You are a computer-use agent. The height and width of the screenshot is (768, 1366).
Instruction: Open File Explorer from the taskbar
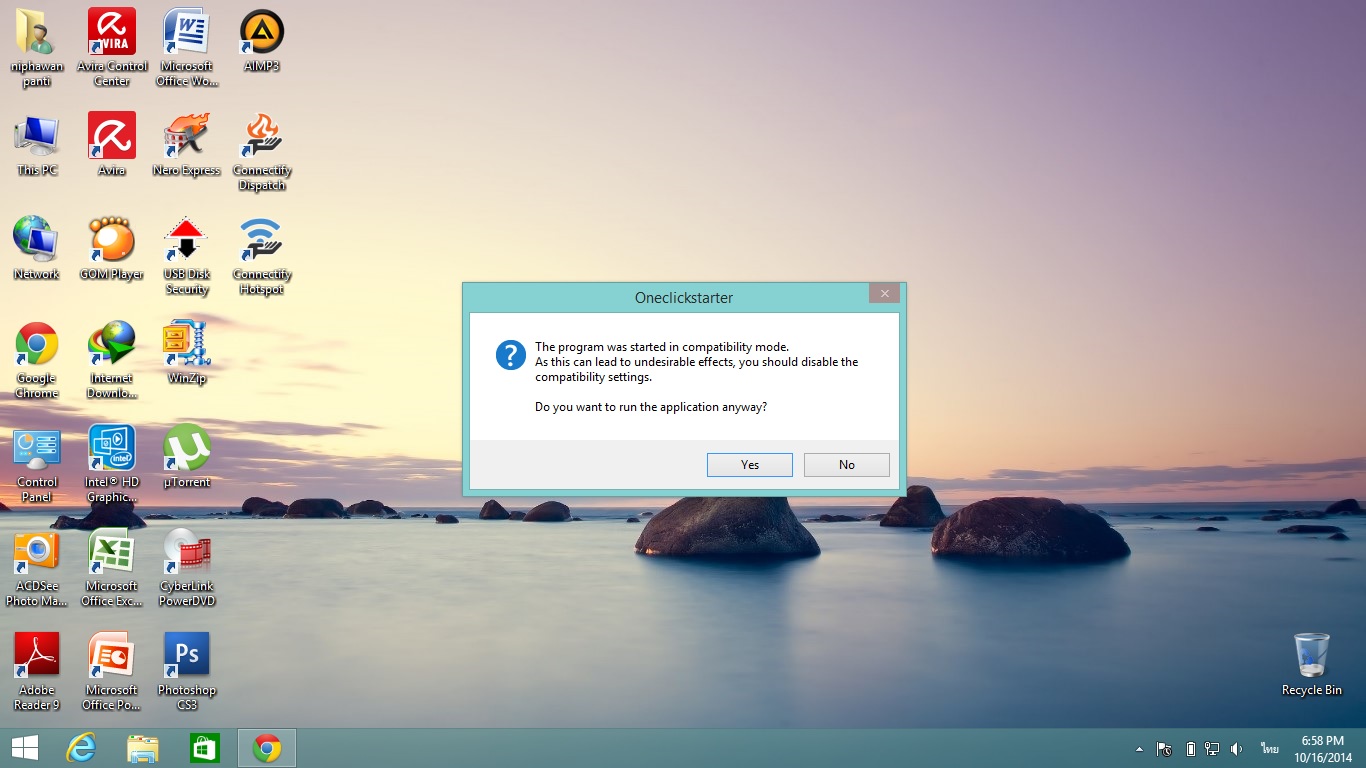point(143,748)
